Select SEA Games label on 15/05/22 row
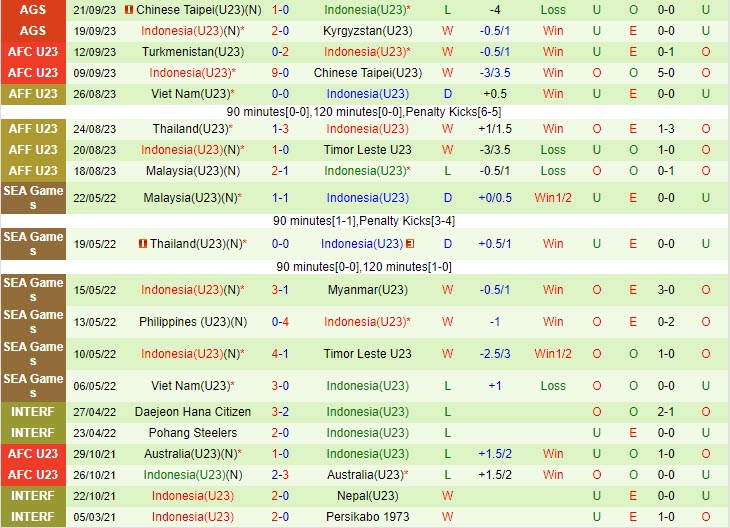Screen dimensions: 730x528 (x=33, y=290)
